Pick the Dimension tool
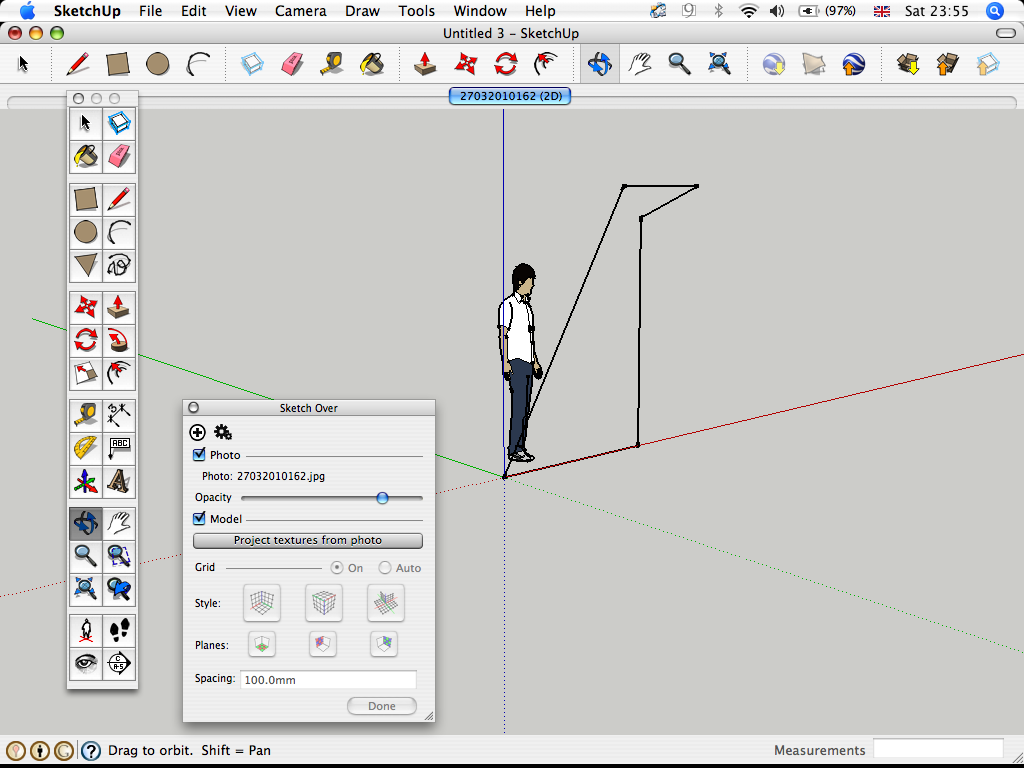 click(119, 414)
